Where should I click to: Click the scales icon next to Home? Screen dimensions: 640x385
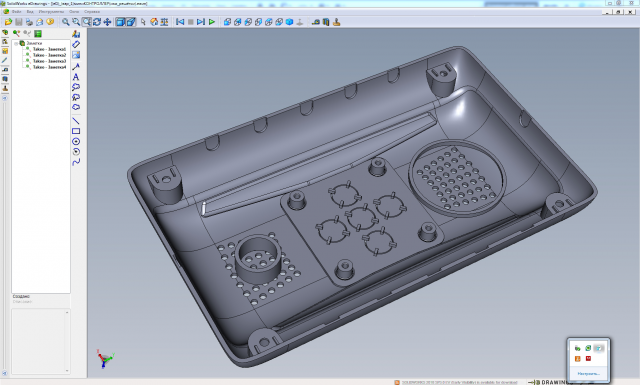(x=164, y=22)
